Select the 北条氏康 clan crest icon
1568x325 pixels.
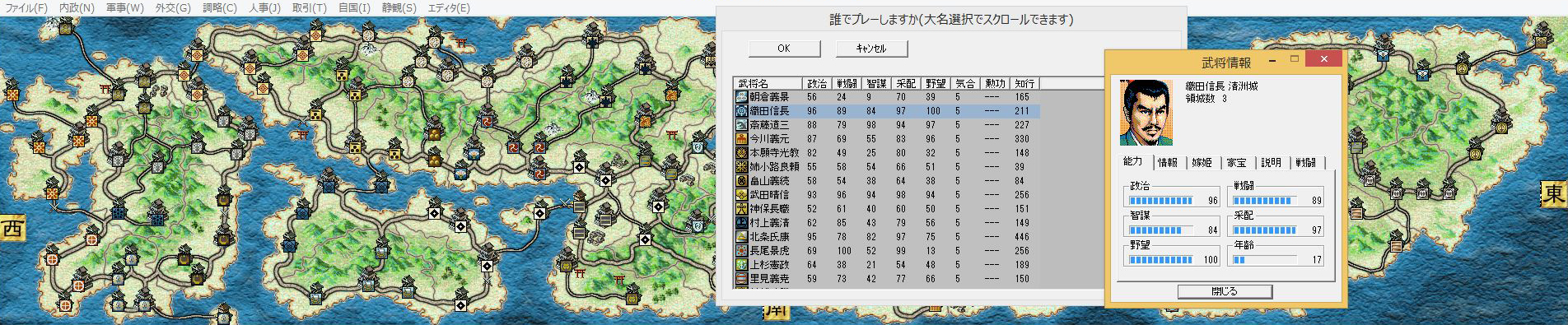pyautogui.click(x=741, y=237)
